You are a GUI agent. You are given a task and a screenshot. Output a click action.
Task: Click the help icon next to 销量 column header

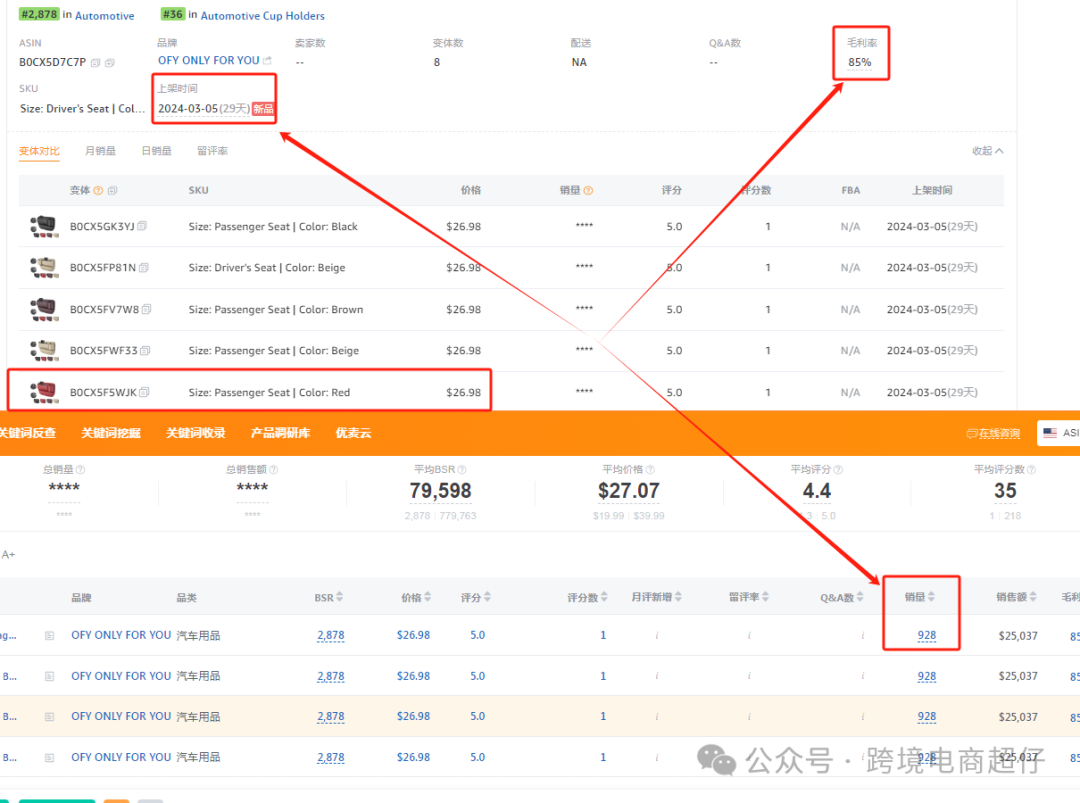pos(588,191)
